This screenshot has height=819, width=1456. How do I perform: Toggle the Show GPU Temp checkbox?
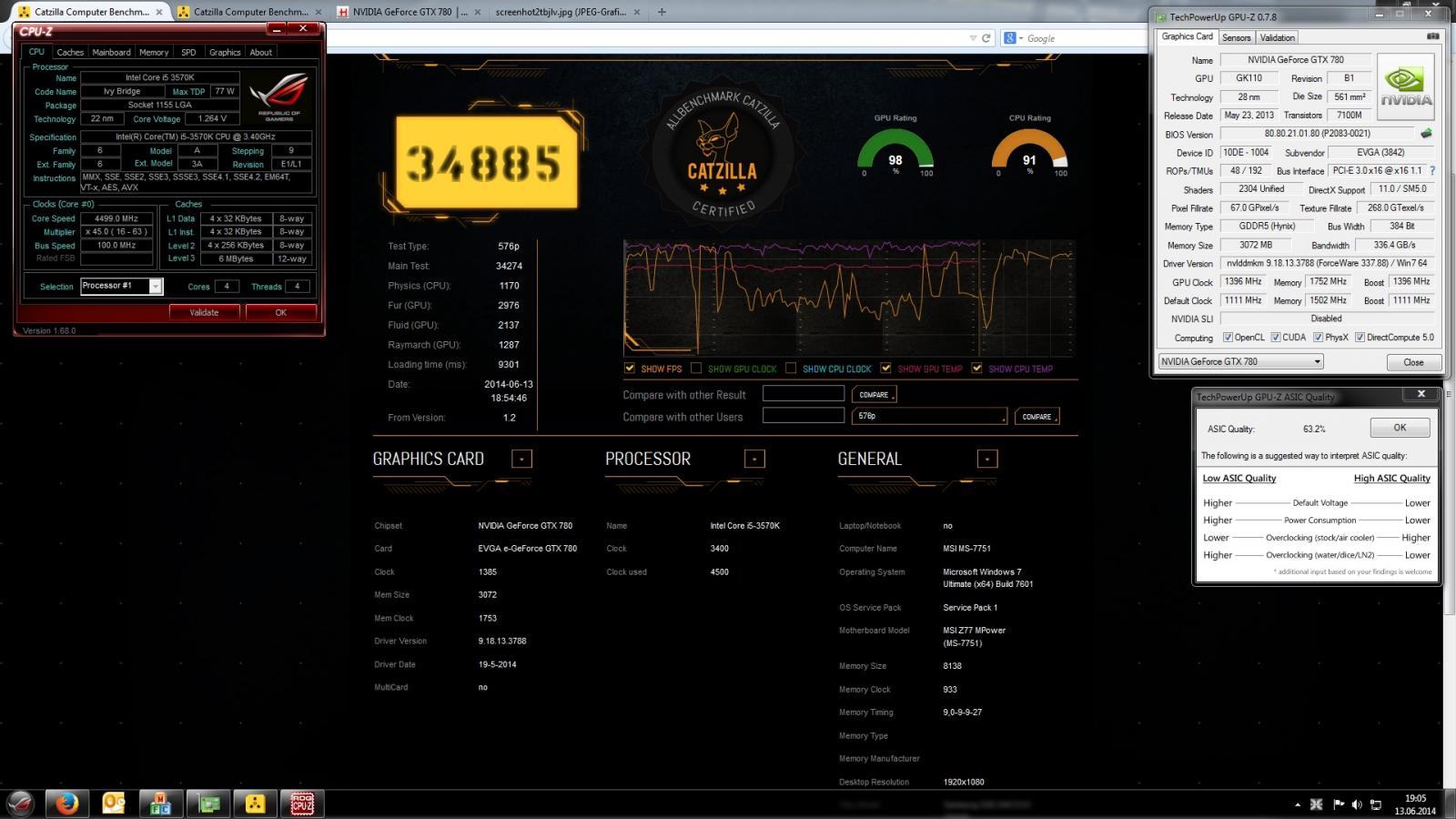pos(885,369)
